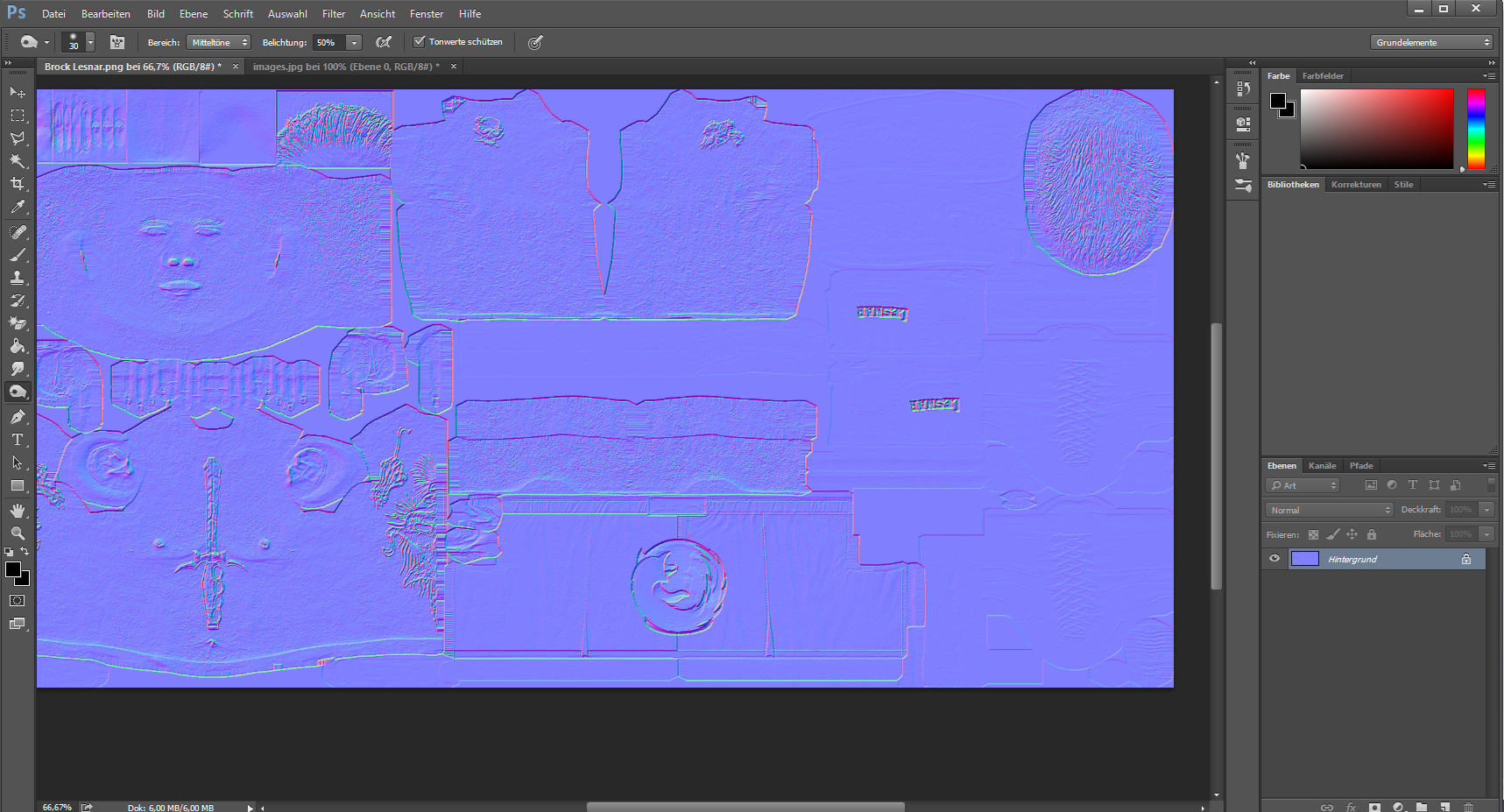Toggle shape layer filter

pyautogui.click(x=1434, y=485)
